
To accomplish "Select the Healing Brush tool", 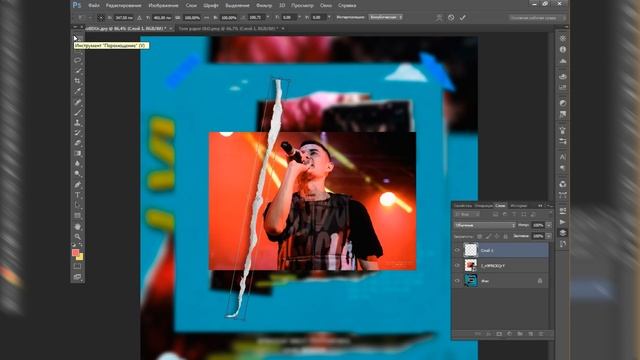I will point(77,102).
